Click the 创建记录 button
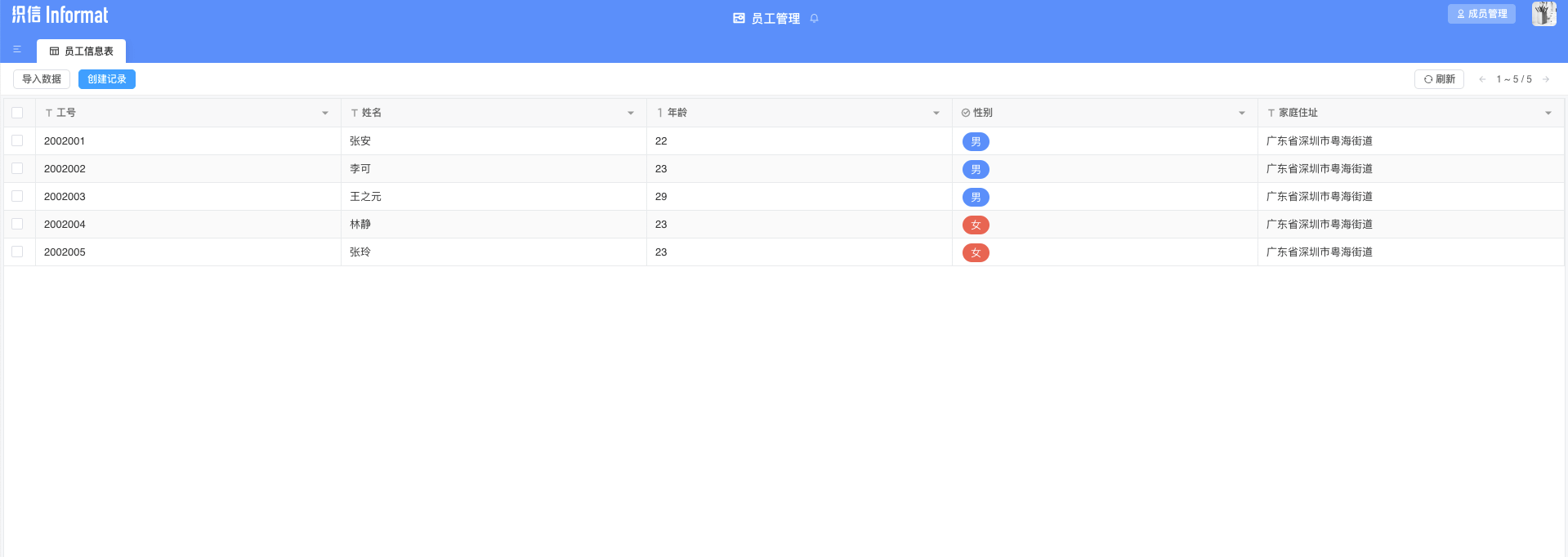The height and width of the screenshot is (557, 1568). [107, 79]
